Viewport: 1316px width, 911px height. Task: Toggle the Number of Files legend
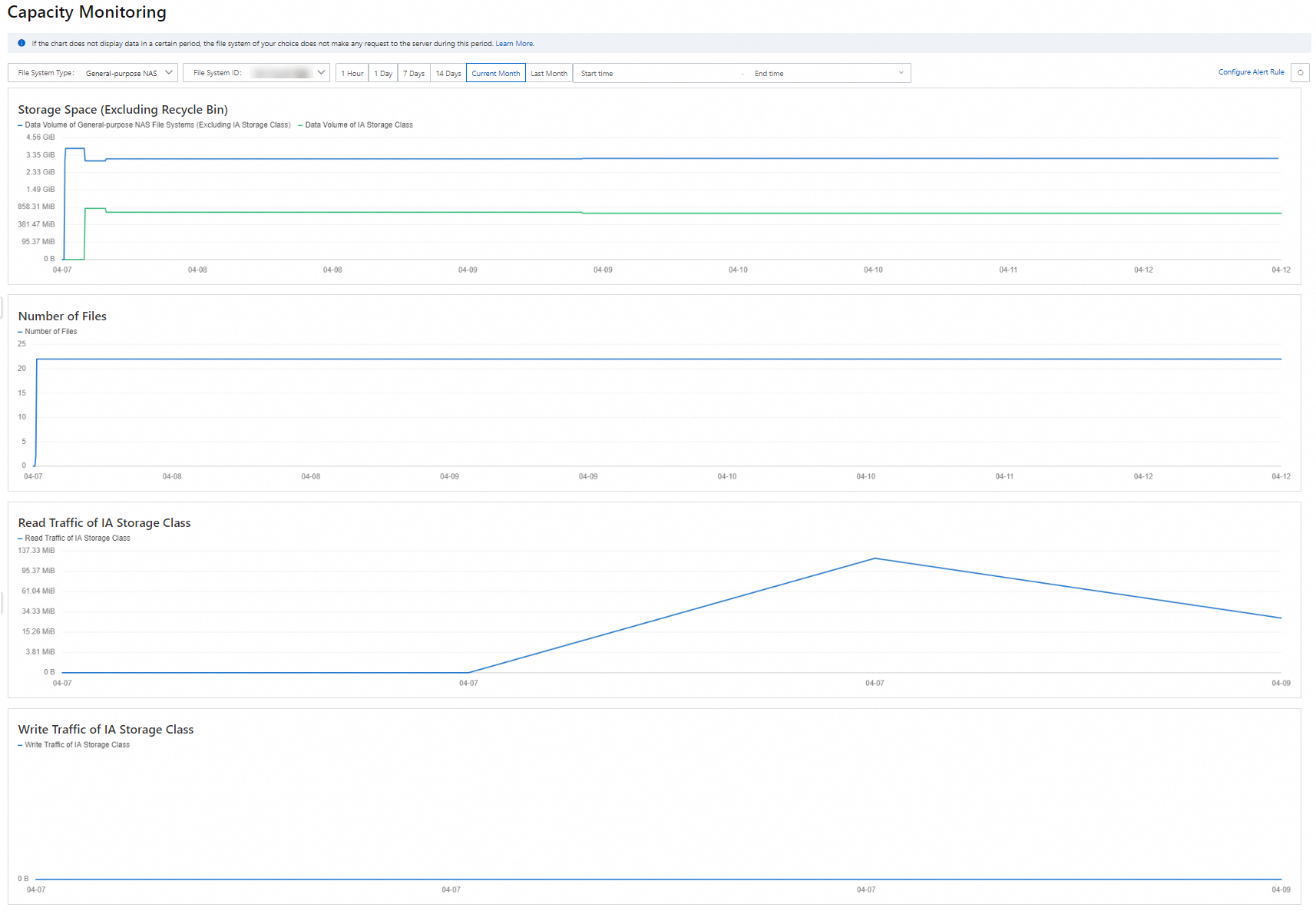click(48, 332)
